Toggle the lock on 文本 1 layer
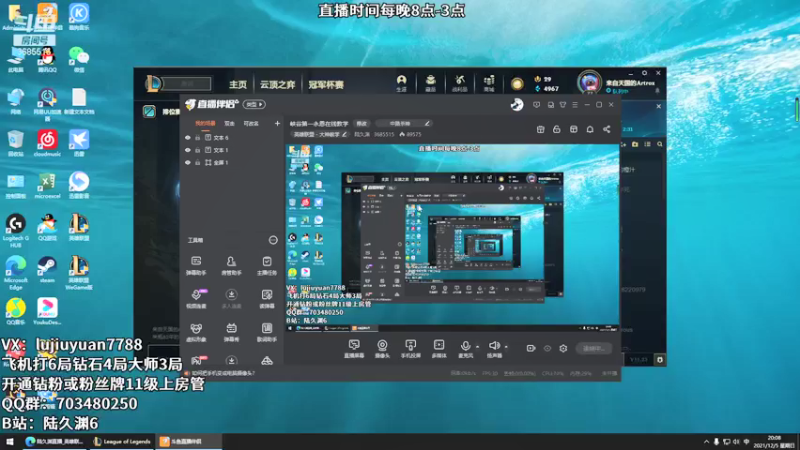The width and height of the screenshot is (800, 450). (197, 150)
